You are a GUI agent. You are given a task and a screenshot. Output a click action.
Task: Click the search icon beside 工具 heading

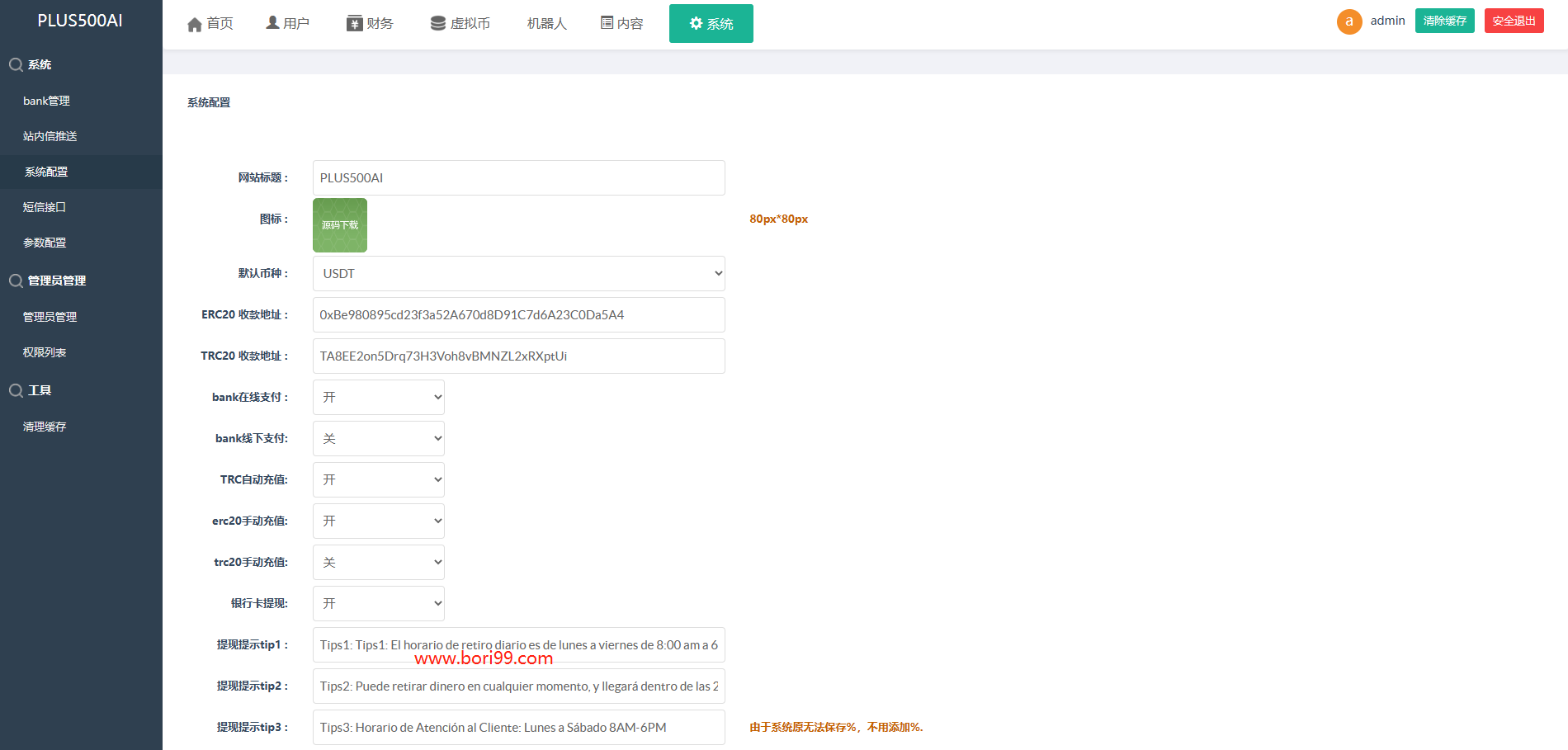pos(16,390)
